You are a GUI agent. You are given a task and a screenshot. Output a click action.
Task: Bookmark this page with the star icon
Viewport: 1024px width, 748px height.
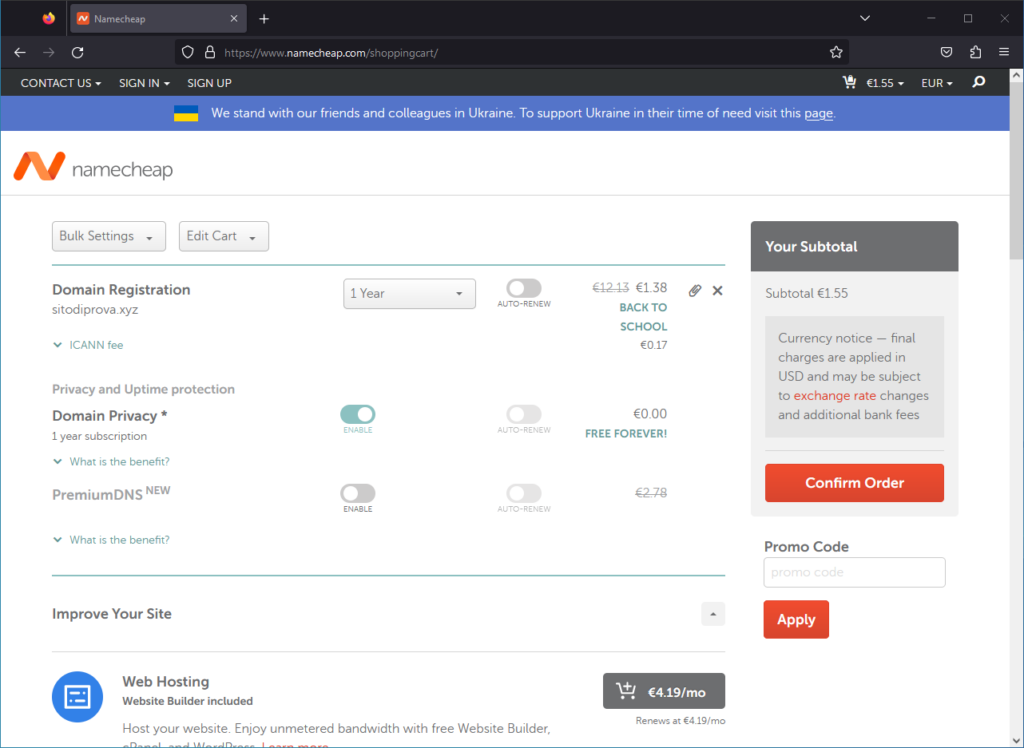836,52
